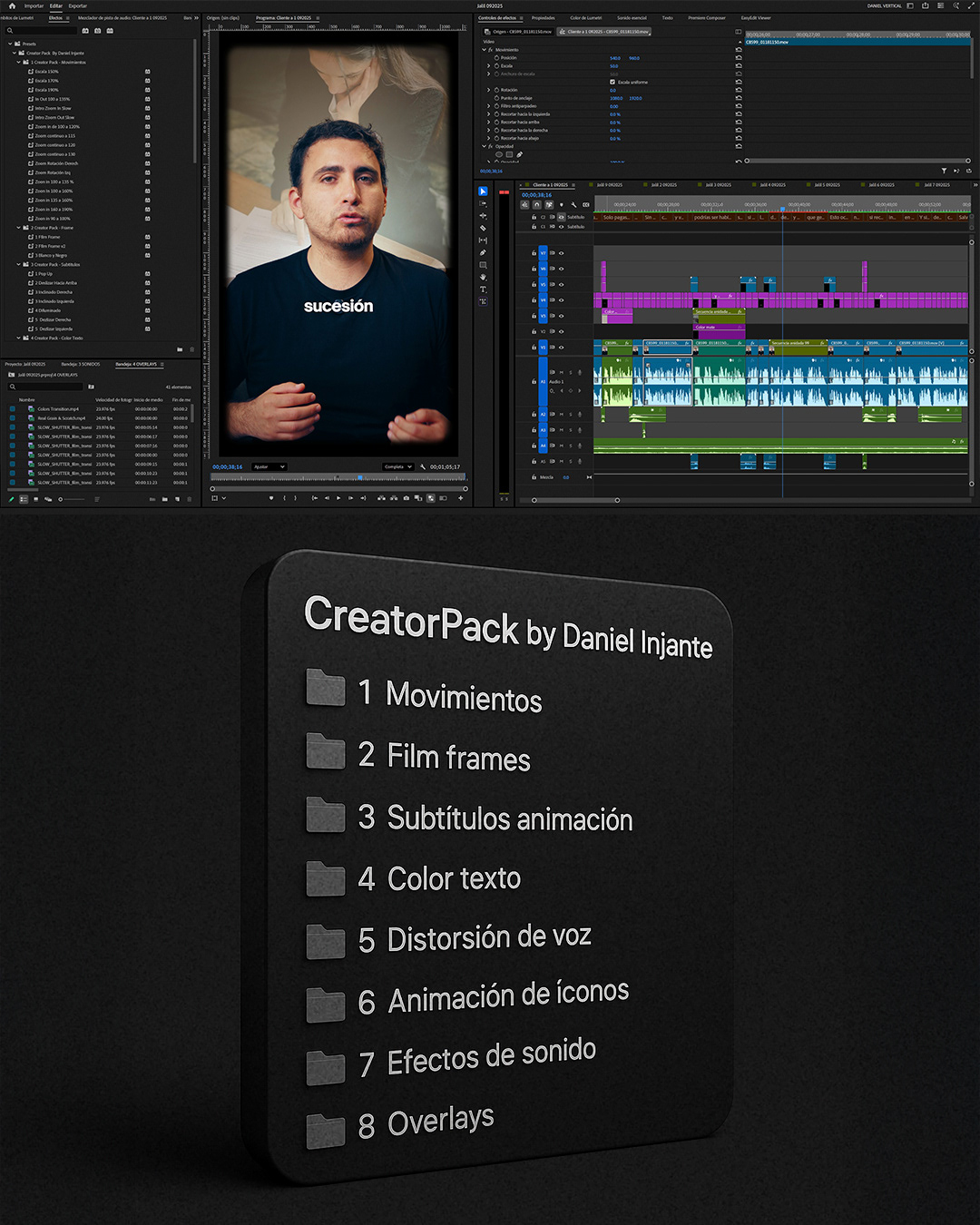Select the Pen tool in the toolbar
Image resolution: width=980 pixels, height=1225 pixels.
click(483, 253)
